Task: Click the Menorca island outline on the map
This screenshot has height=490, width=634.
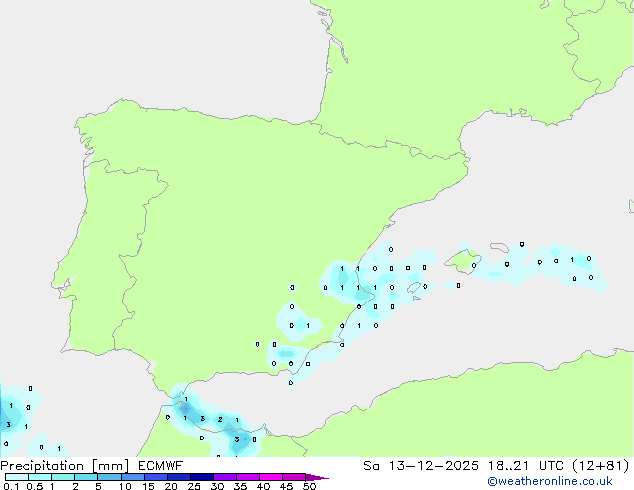Action: pyautogui.click(x=500, y=247)
